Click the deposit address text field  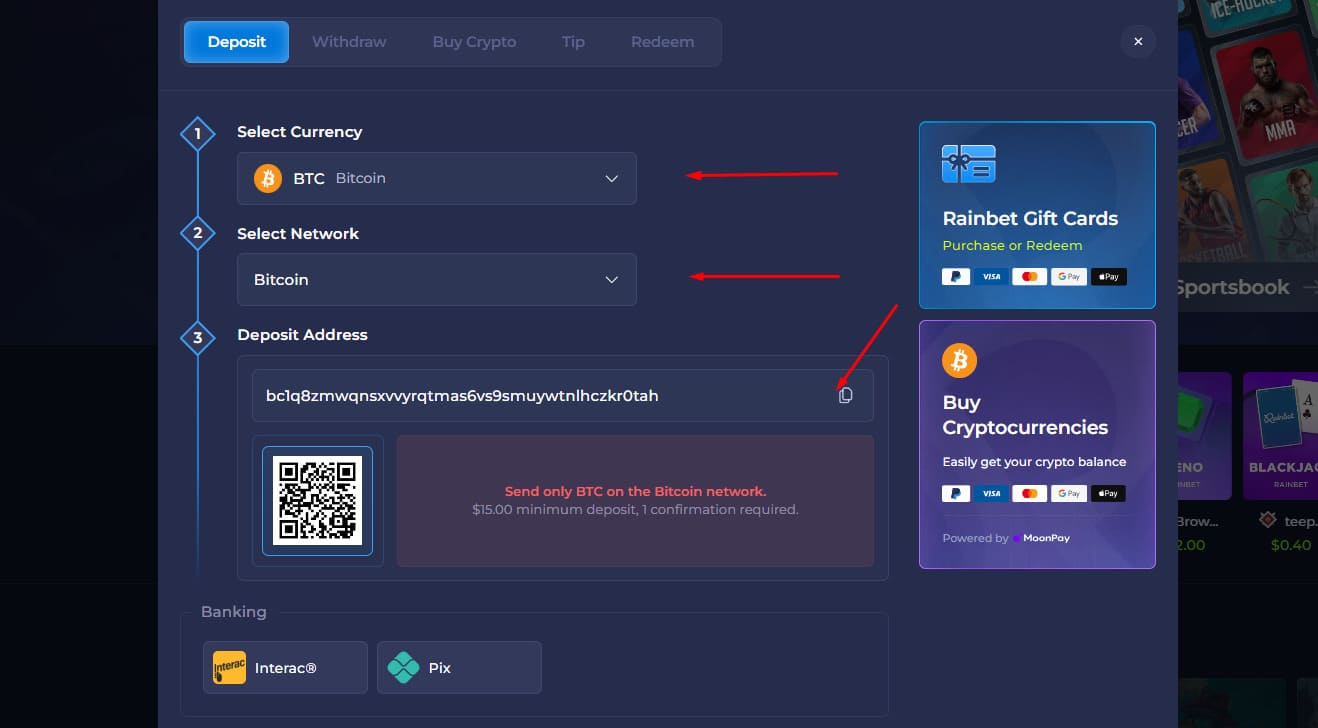coord(562,395)
